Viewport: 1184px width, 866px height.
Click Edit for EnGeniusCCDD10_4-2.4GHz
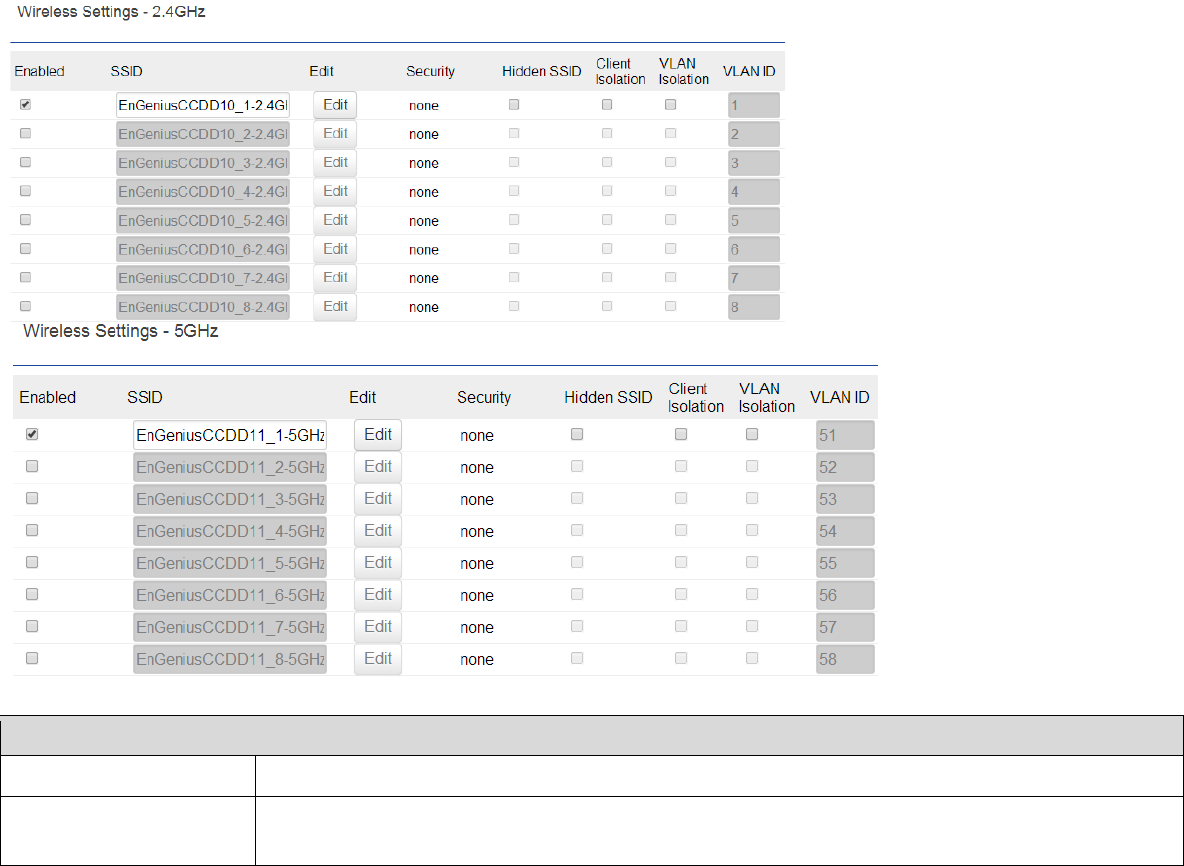click(335, 191)
